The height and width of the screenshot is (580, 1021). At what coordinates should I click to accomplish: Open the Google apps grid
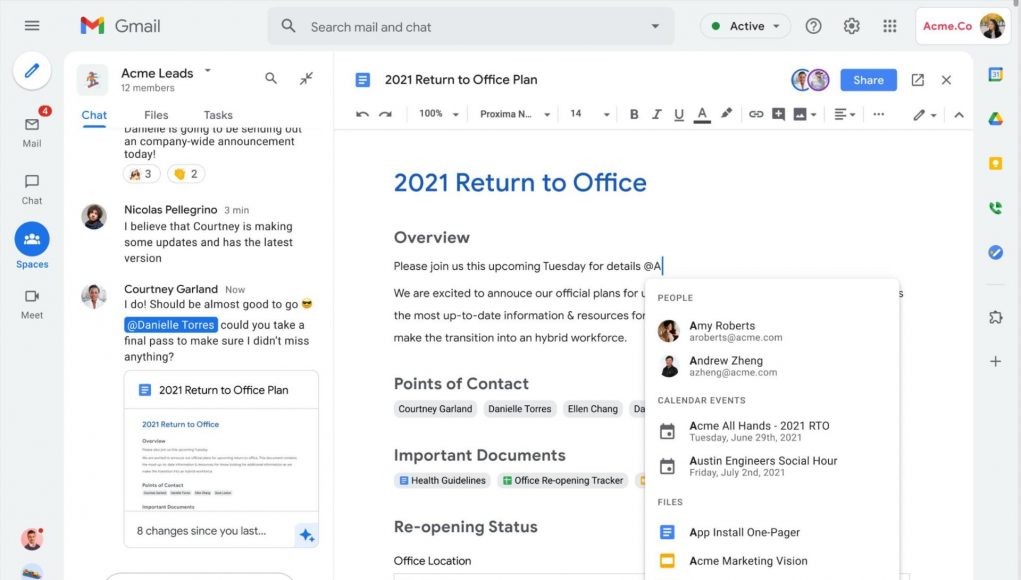click(889, 26)
